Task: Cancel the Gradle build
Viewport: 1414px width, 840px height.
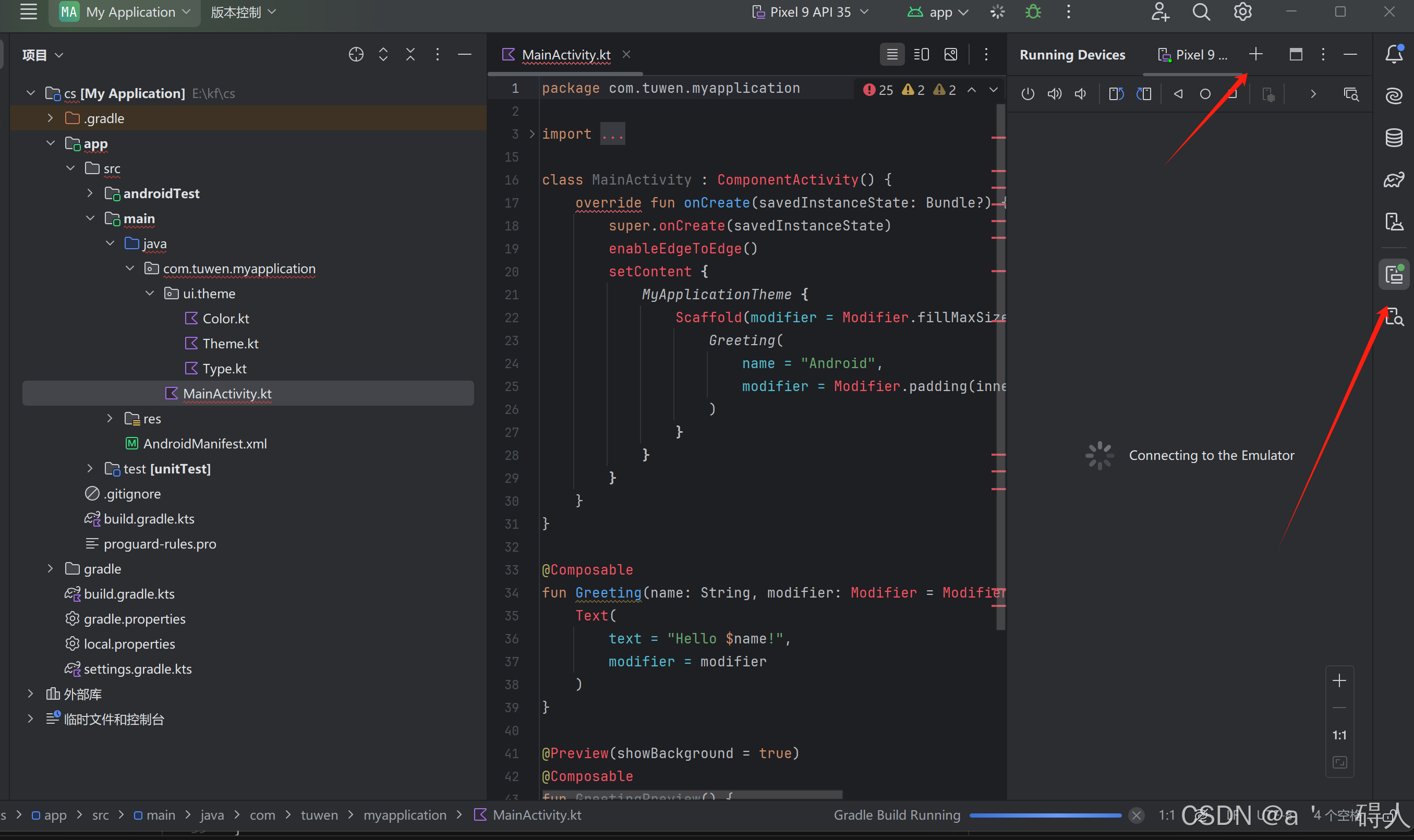Action: tap(1136, 815)
